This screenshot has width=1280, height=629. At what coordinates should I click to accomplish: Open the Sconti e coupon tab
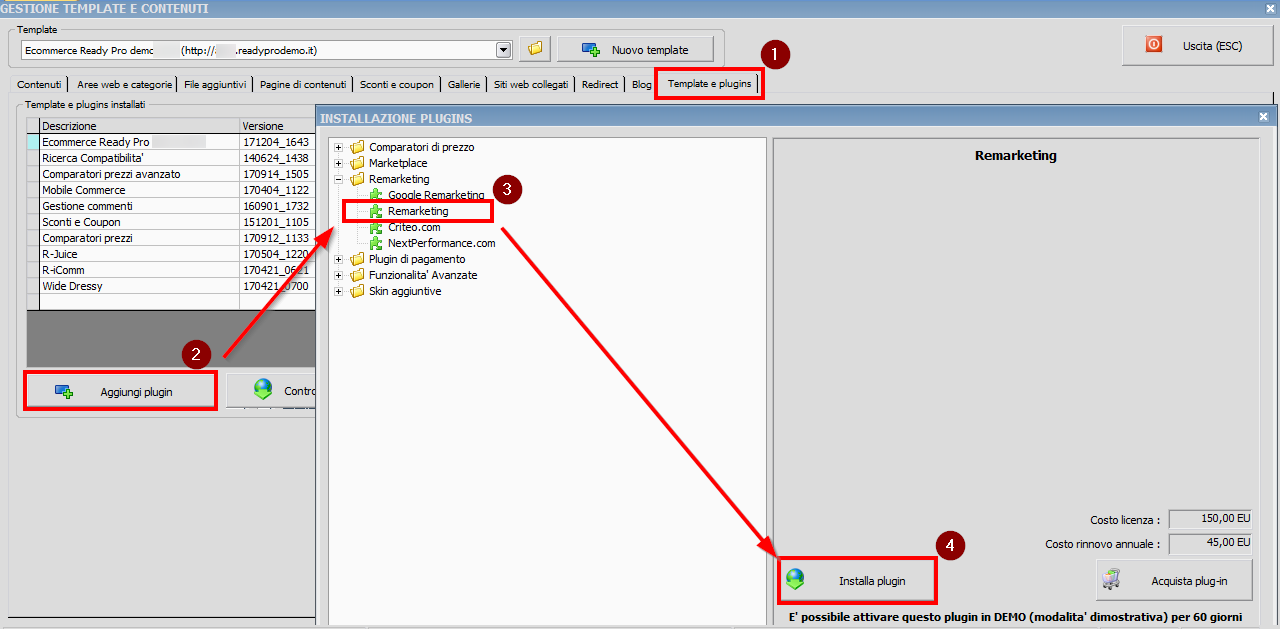pyautogui.click(x=397, y=85)
